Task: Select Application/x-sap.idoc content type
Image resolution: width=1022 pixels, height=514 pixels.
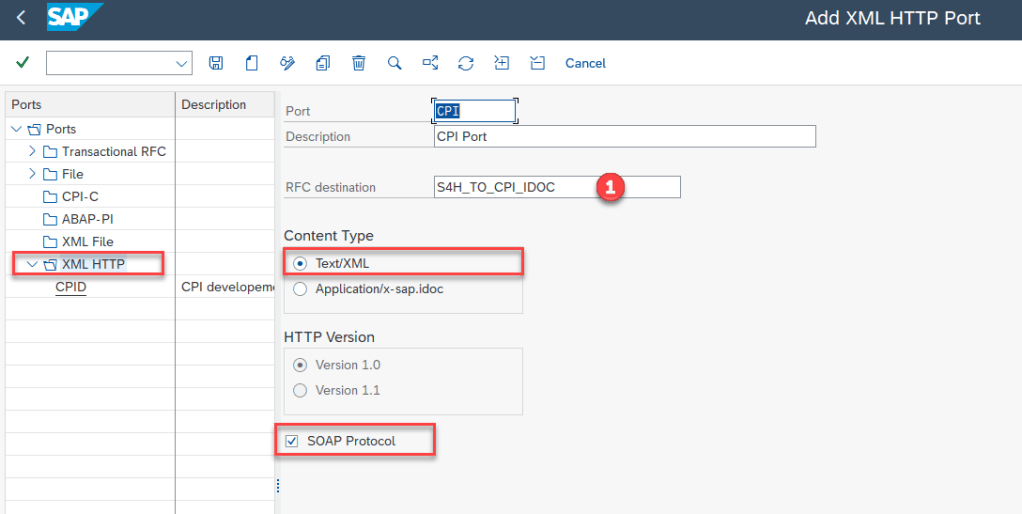Action: [x=300, y=289]
